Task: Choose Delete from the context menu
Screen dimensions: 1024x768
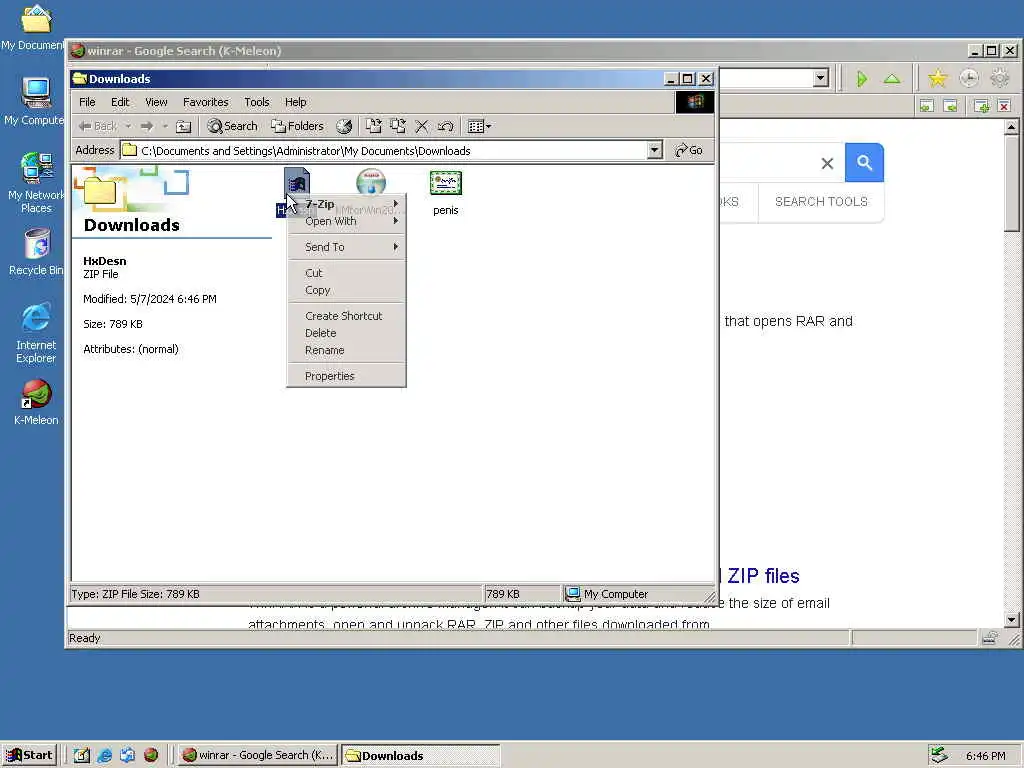Action: point(346,333)
